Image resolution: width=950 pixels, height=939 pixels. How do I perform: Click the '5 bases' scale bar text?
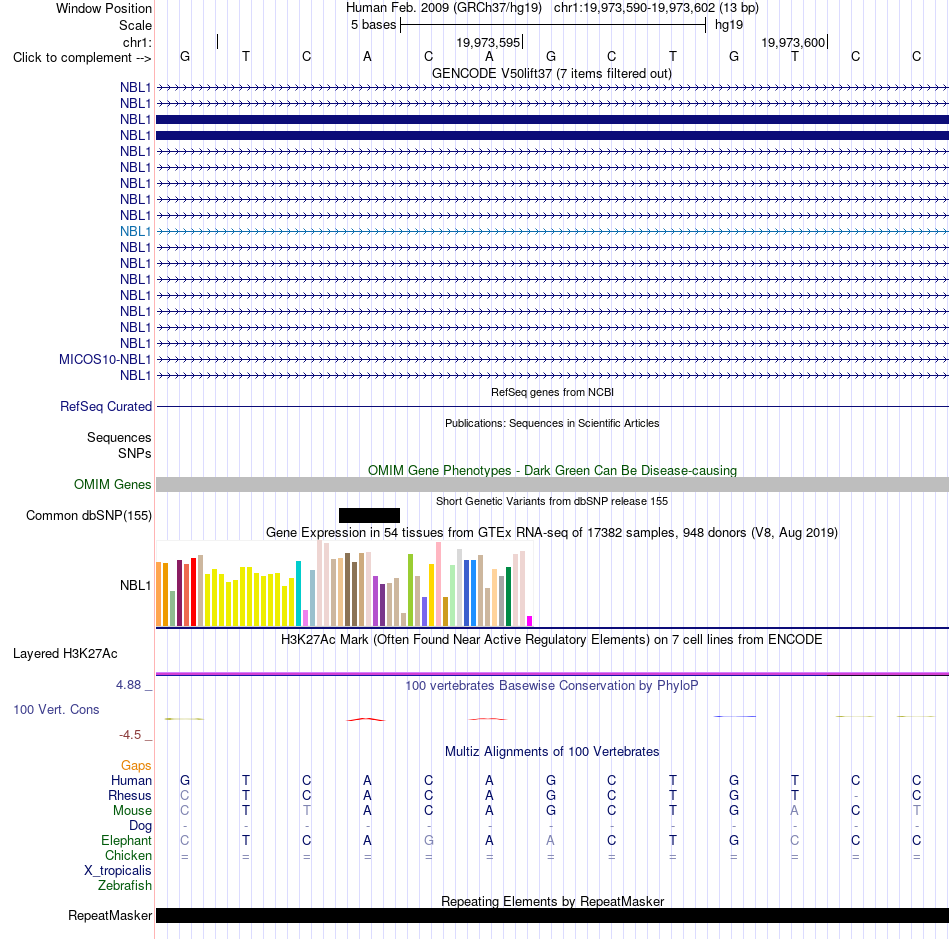coord(373,25)
